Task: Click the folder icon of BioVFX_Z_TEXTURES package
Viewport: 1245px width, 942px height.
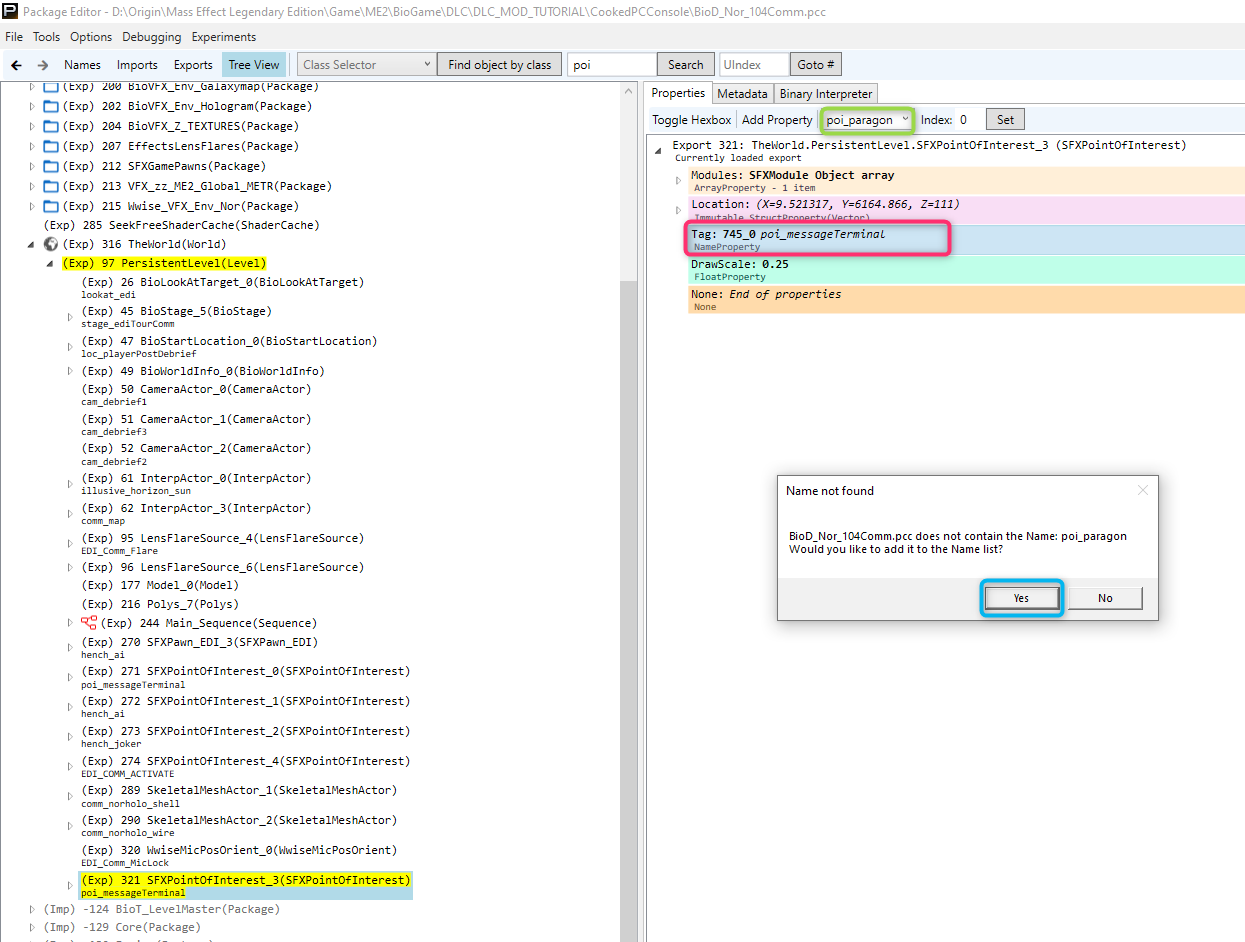Action: tap(51, 126)
